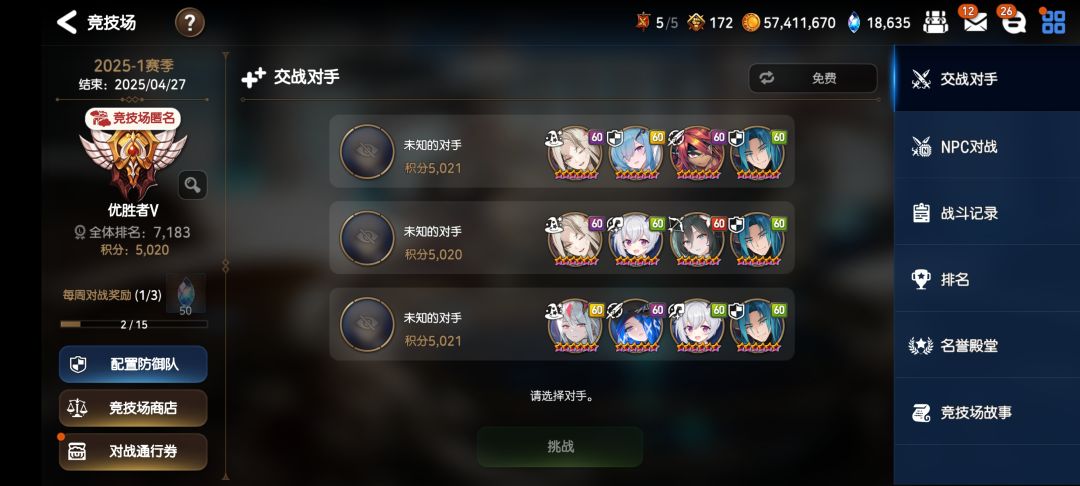Open the question mark help icon
Screen dimensions: 1080x486
coord(189,23)
